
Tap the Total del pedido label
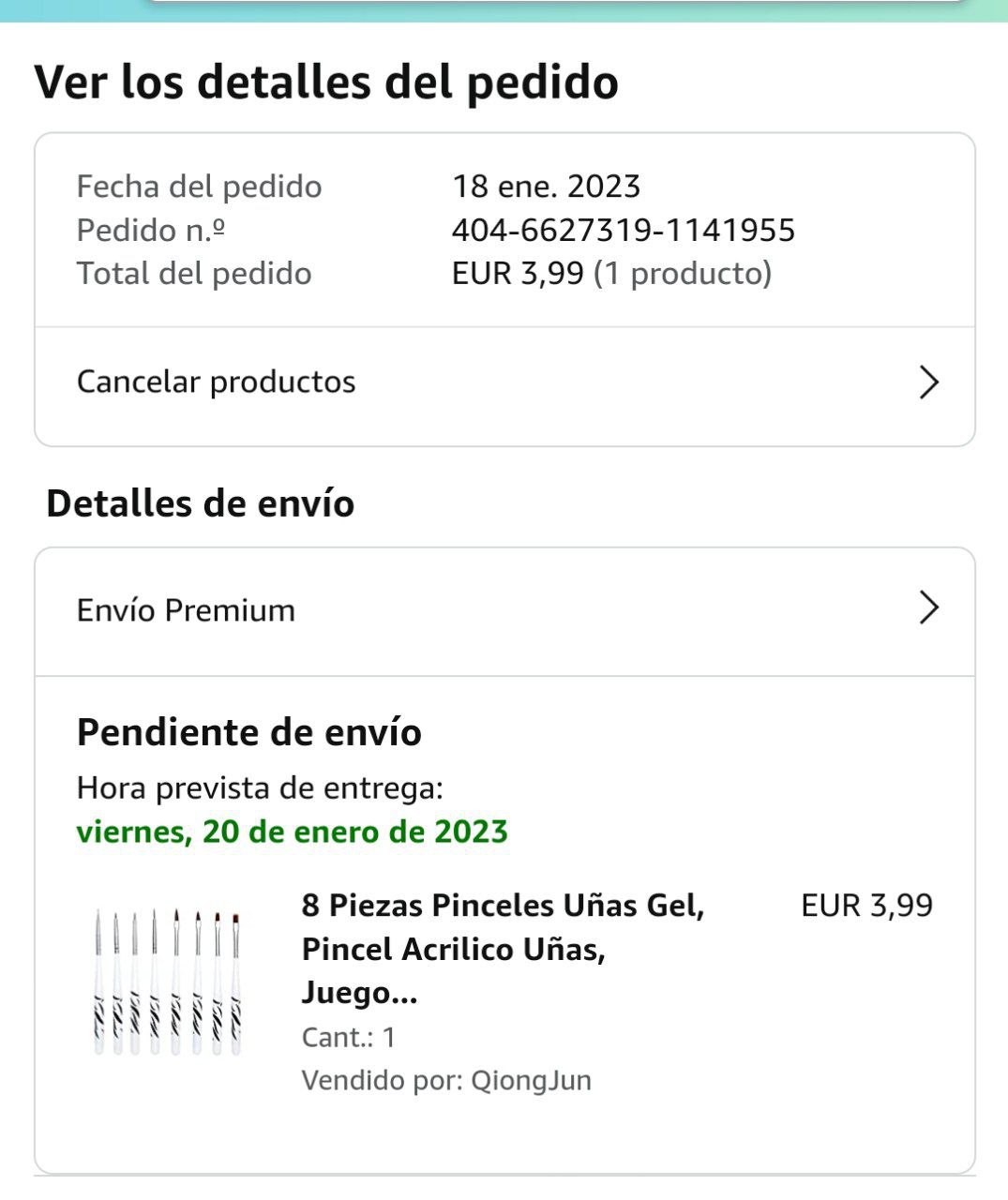click(x=194, y=274)
